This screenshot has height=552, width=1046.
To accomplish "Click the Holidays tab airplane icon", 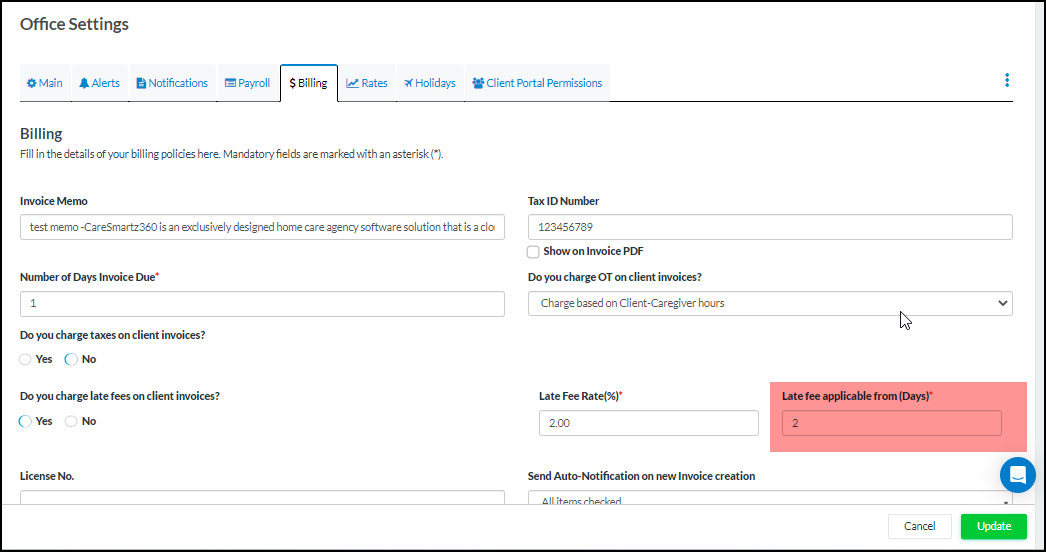I will tap(408, 83).
